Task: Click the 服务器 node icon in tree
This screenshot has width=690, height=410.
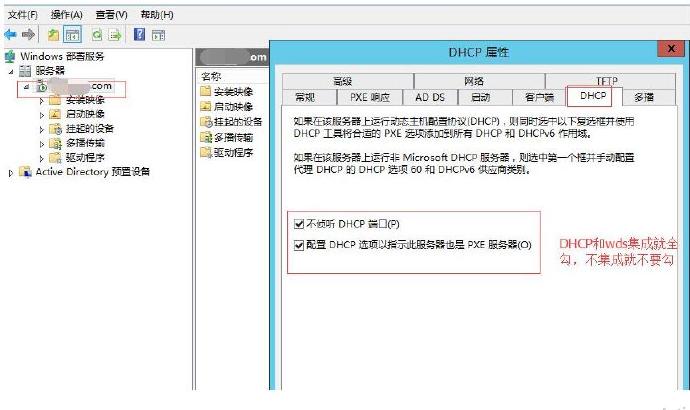Action: pos(25,70)
